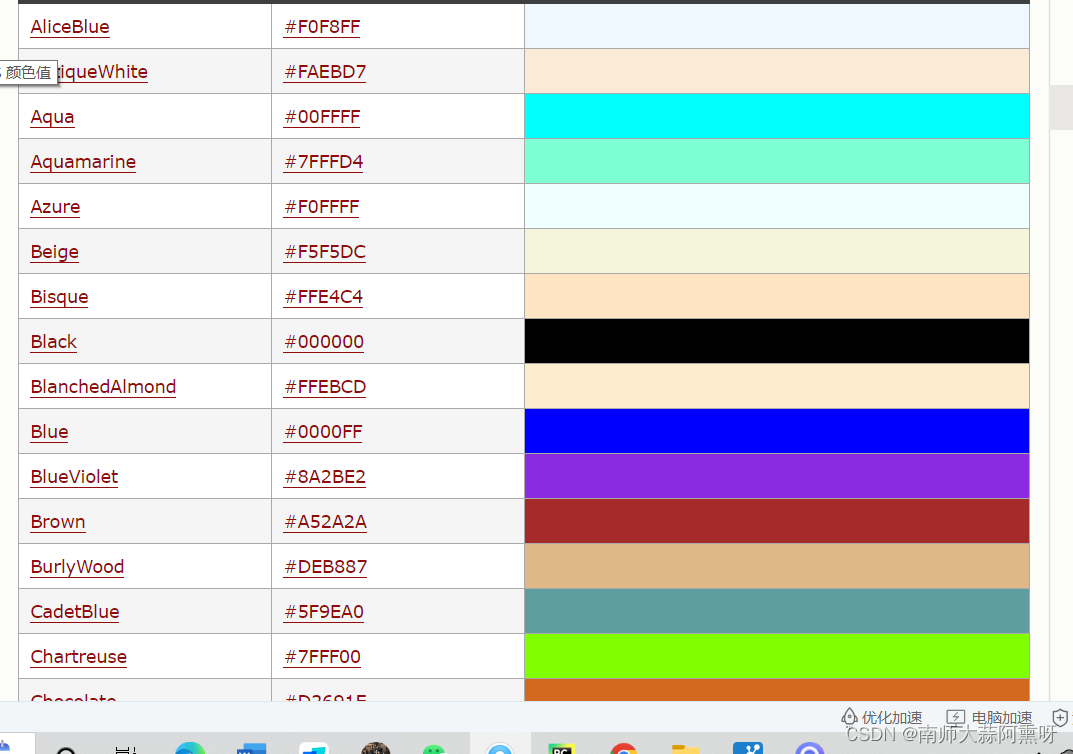Open File Explorer folder icon in taskbar
Image resolution: width=1073 pixels, height=754 pixels.
coord(686,749)
